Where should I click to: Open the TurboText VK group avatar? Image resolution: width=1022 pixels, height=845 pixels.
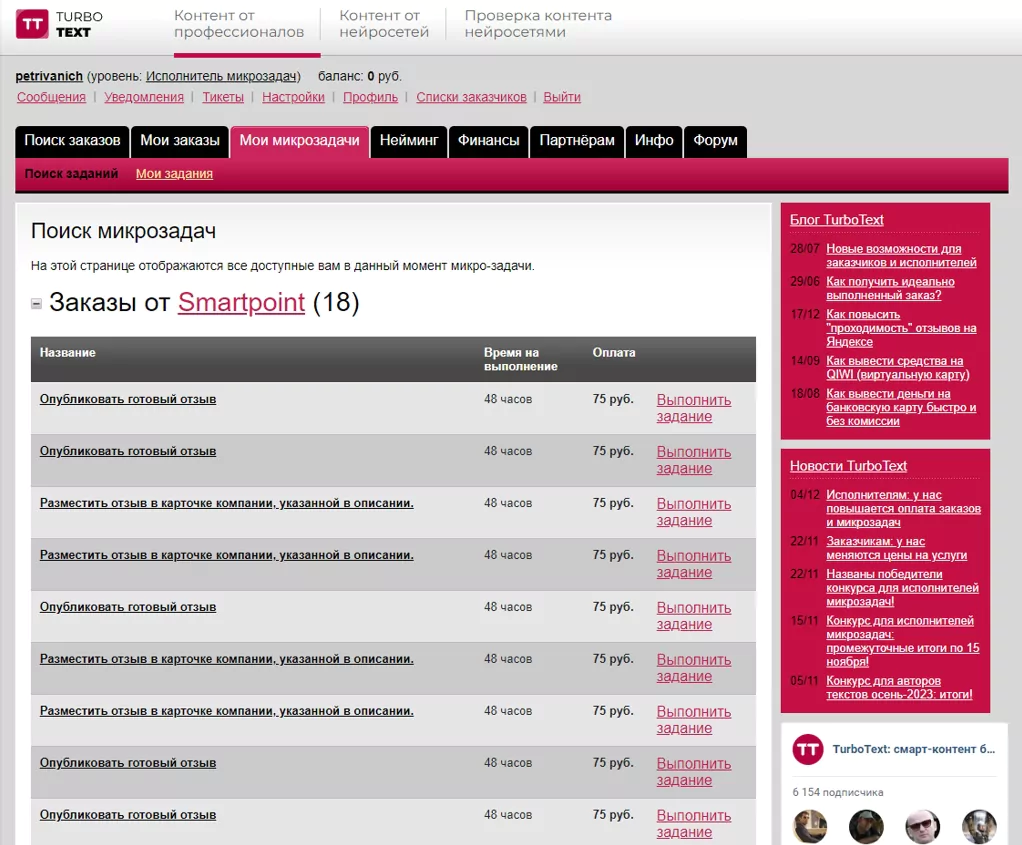(808, 749)
